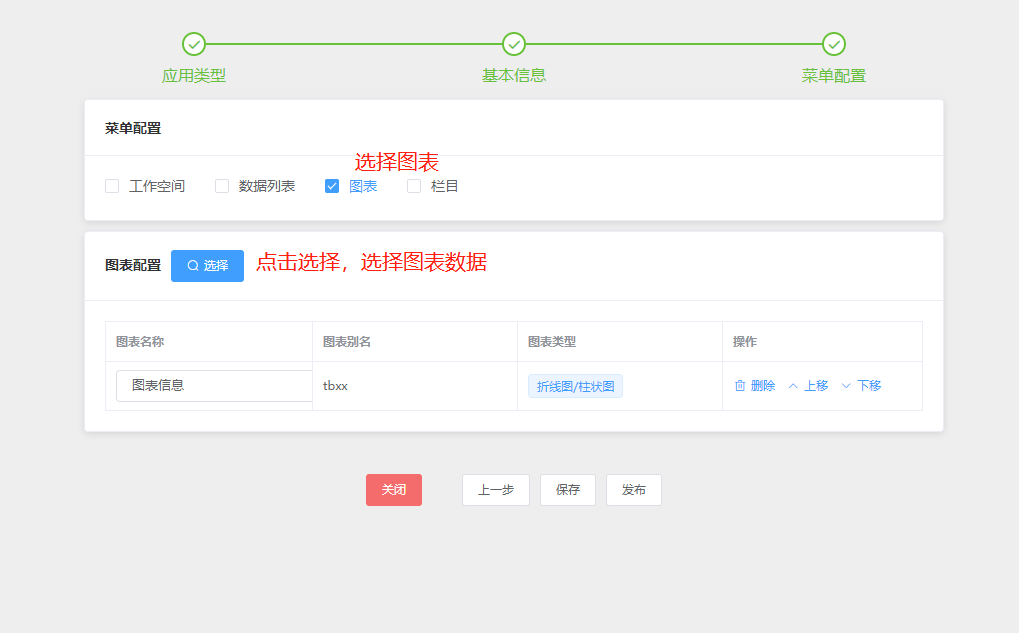
Task: Click the 保存 button
Action: pyautogui.click(x=567, y=490)
